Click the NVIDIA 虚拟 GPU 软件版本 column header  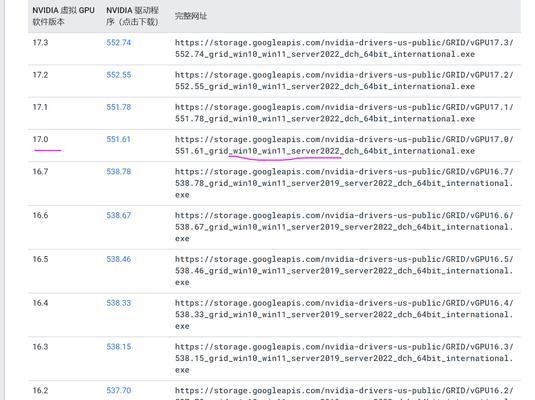(63, 16)
